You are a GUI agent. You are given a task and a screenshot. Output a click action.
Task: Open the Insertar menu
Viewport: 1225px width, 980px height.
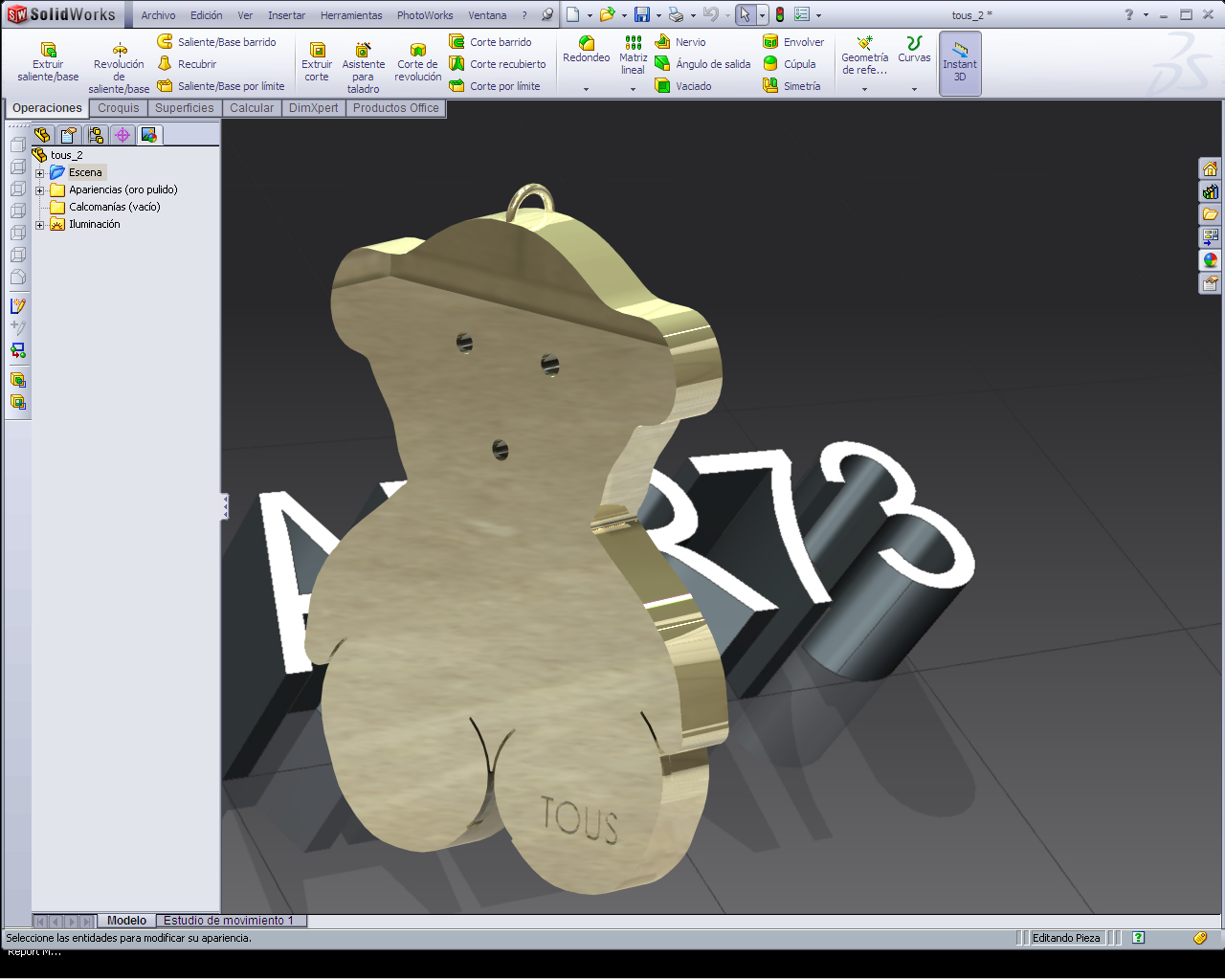tap(286, 15)
